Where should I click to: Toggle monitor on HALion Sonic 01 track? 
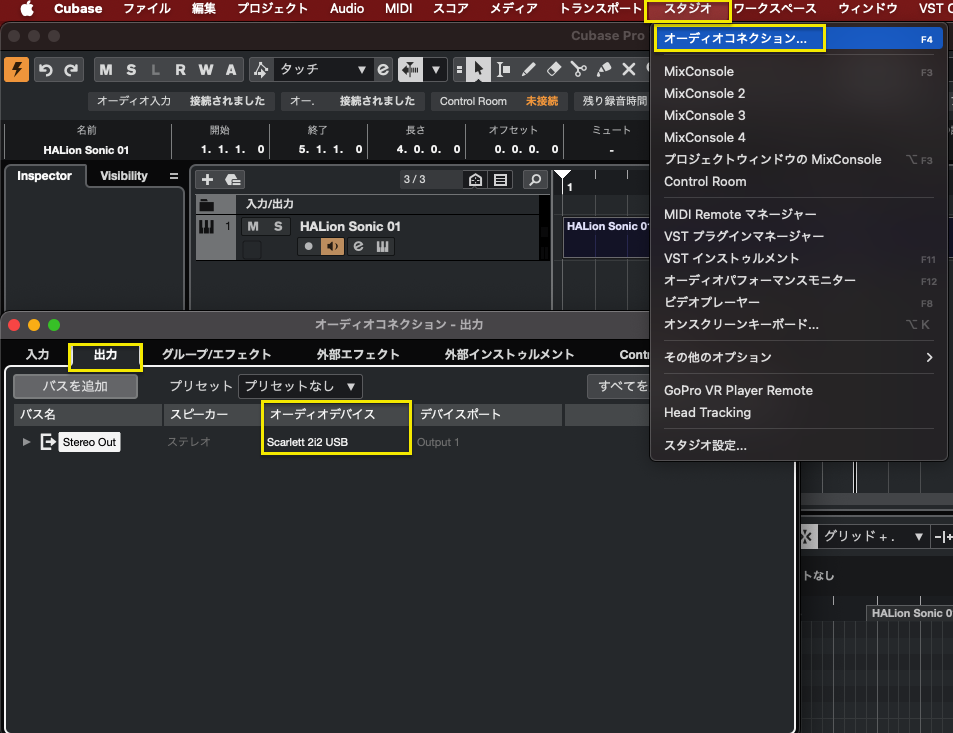(x=333, y=247)
